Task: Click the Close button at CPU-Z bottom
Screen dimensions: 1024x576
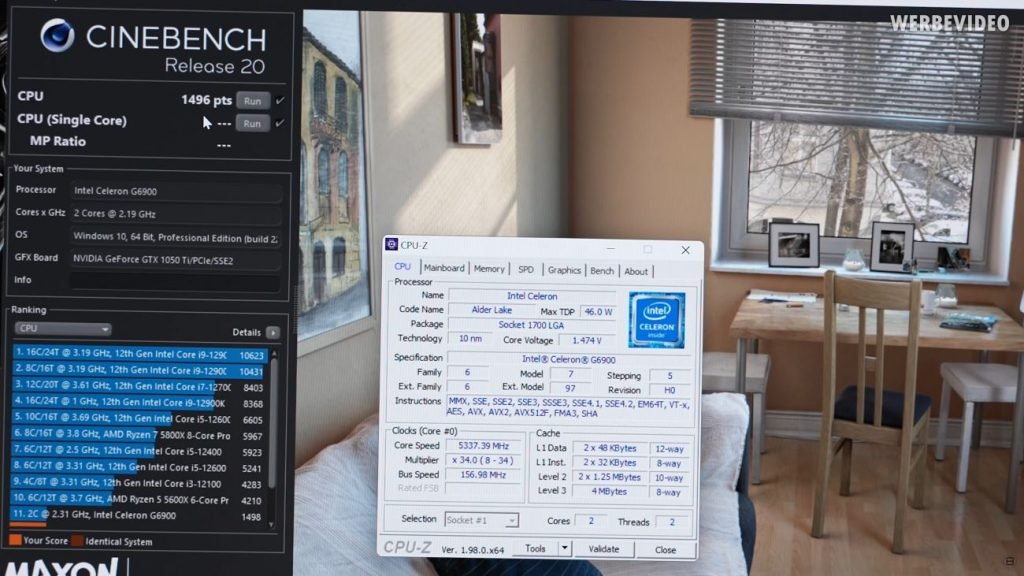Action: click(x=665, y=550)
